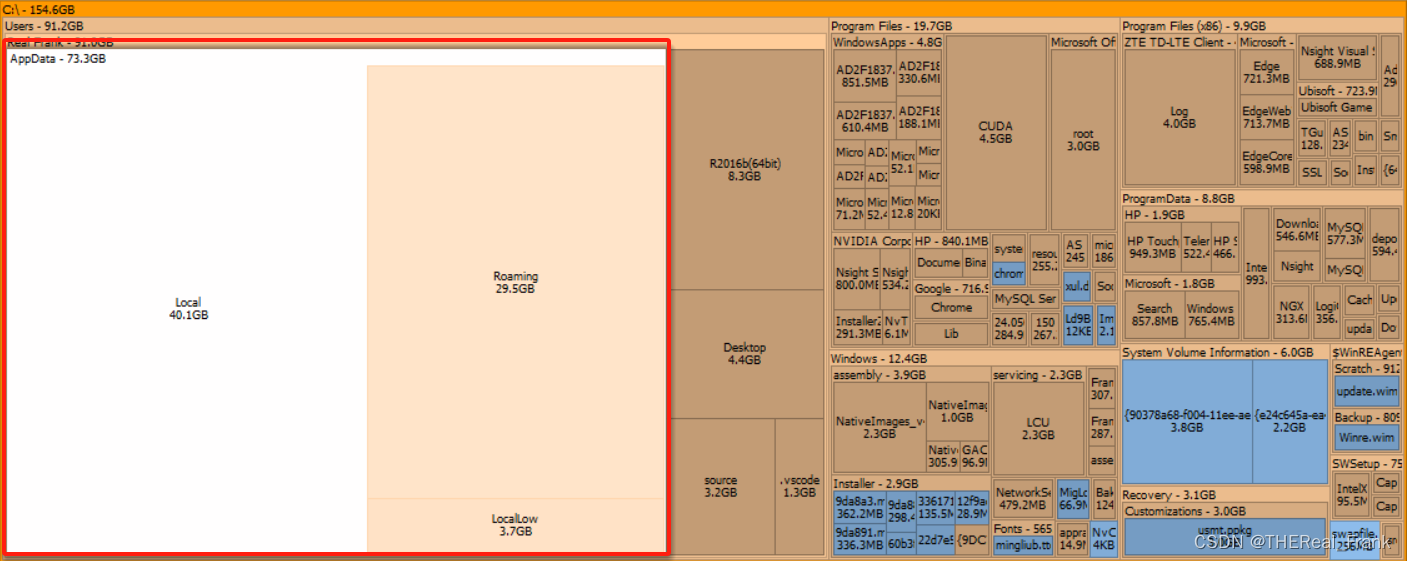This screenshot has height=561, width=1407.
Task: Click the AD2F1837 851.5MB block
Action: tap(864, 76)
